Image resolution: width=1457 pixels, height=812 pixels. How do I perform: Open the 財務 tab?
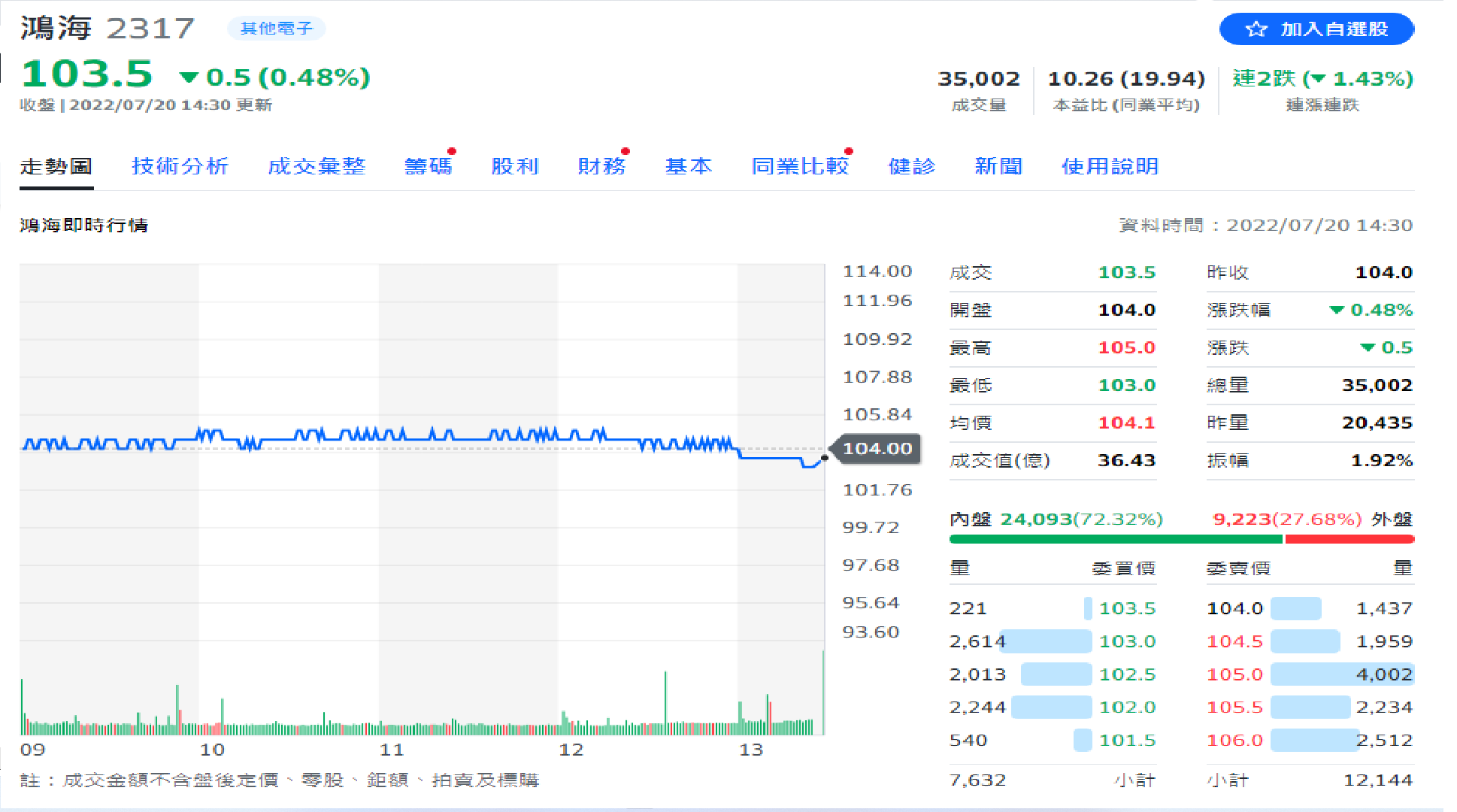tap(601, 166)
